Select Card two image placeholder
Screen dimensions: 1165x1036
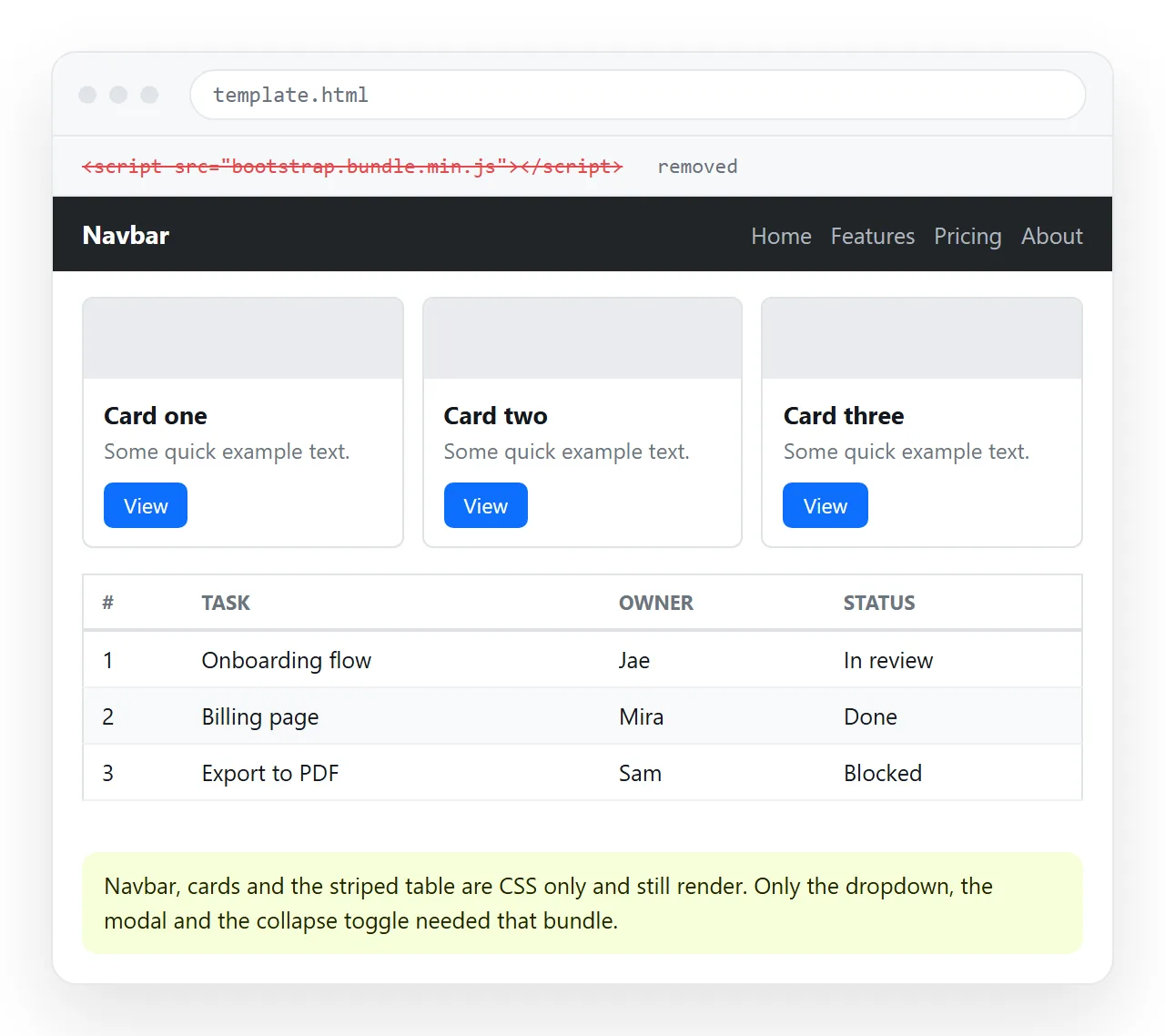click(x=582, y=338)
